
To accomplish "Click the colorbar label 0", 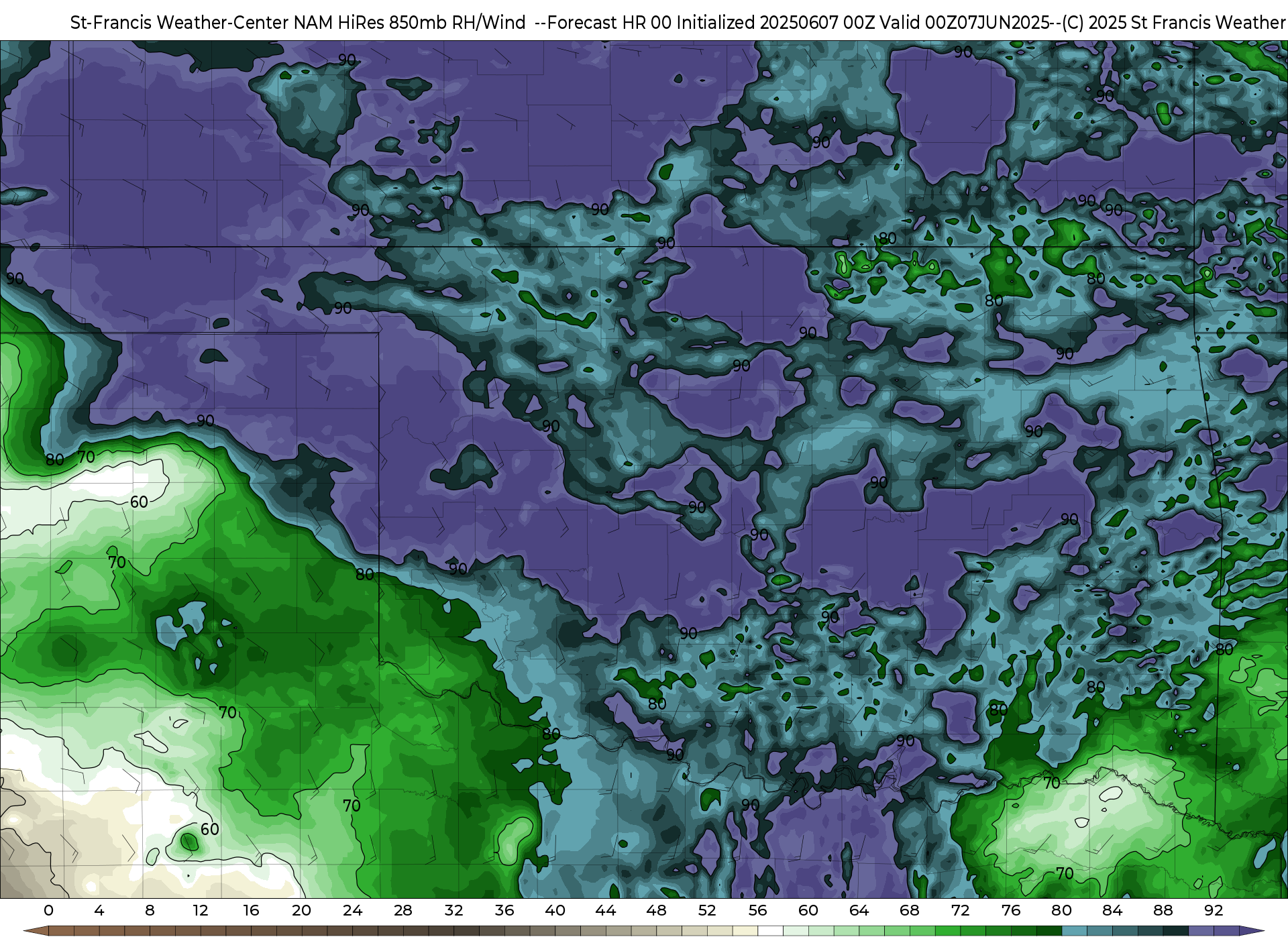I will tap(48, 910).
